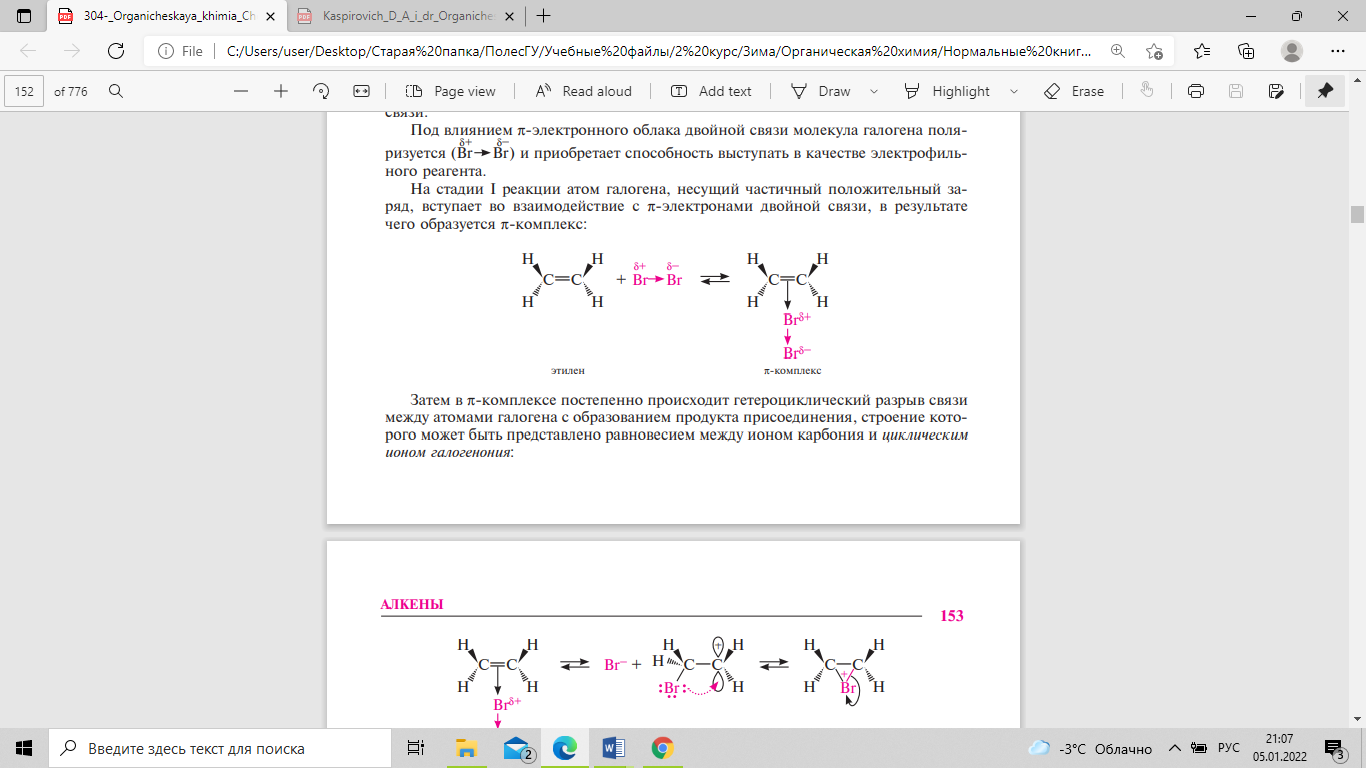Search within the PDF document
The image size is (1366, 768).
(x=116, y=91)
